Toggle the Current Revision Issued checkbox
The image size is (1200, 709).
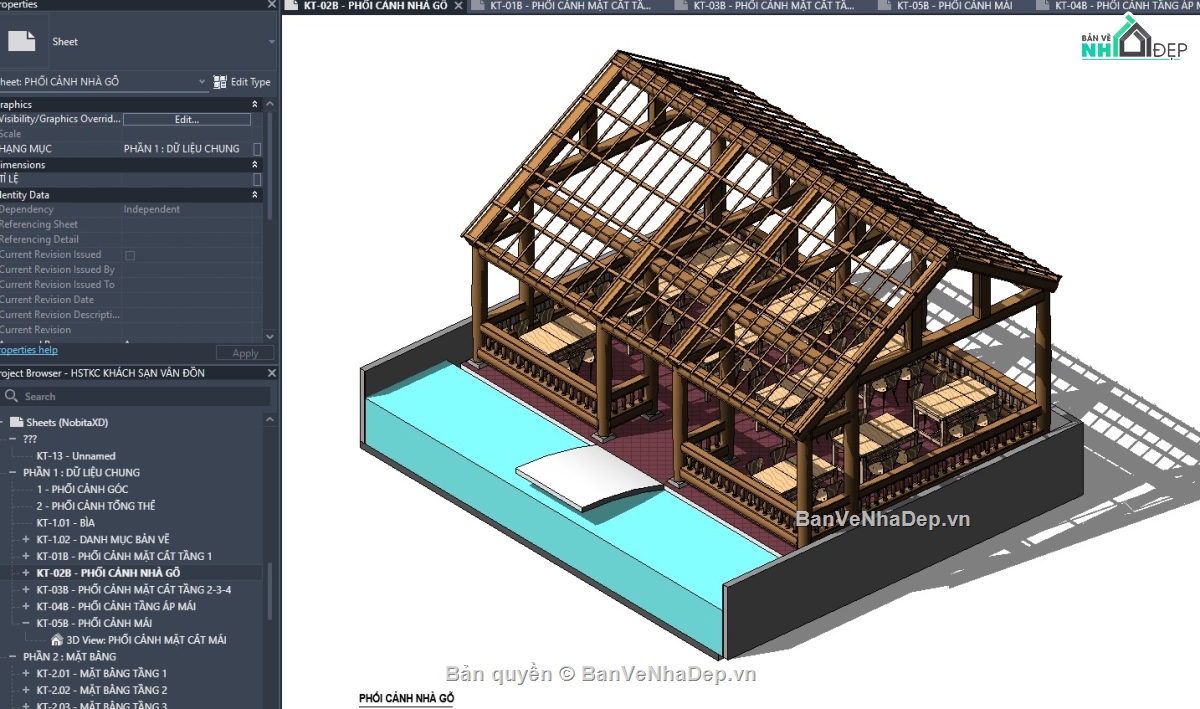[129, 254]
